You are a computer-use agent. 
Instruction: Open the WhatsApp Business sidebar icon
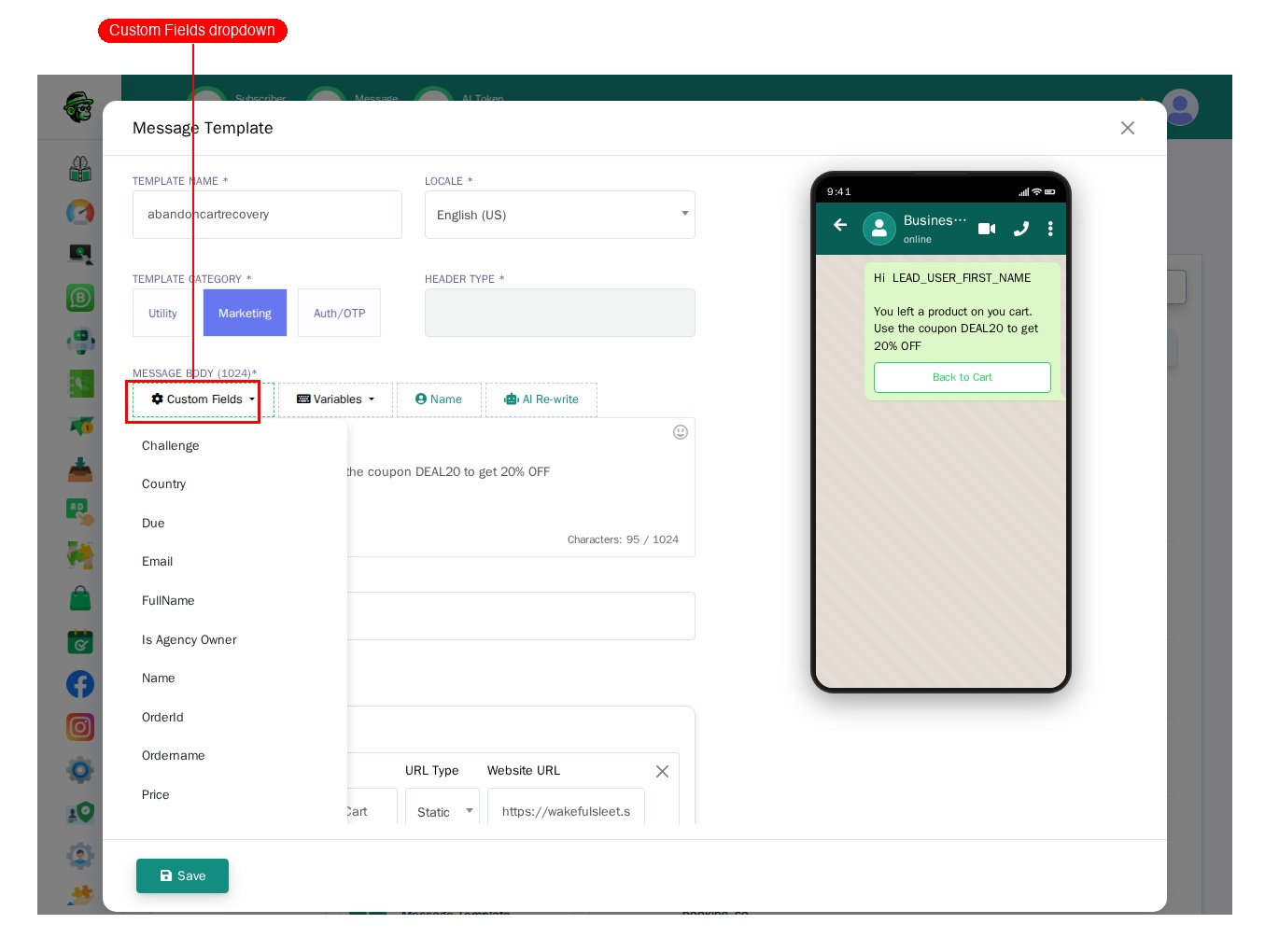[x=80, y=298]
